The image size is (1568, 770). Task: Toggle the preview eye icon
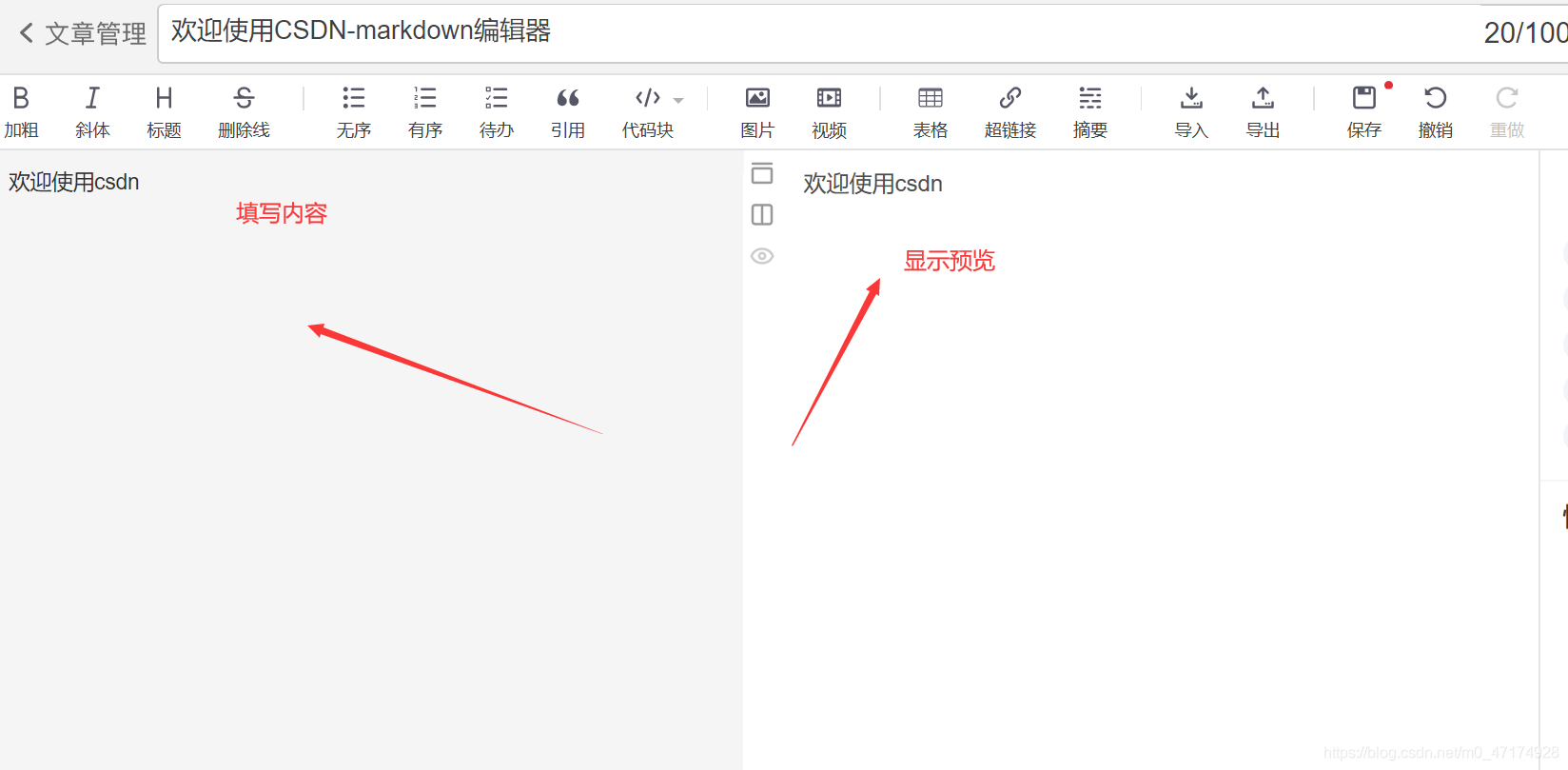pyautogui.click(x=762, y=256)
